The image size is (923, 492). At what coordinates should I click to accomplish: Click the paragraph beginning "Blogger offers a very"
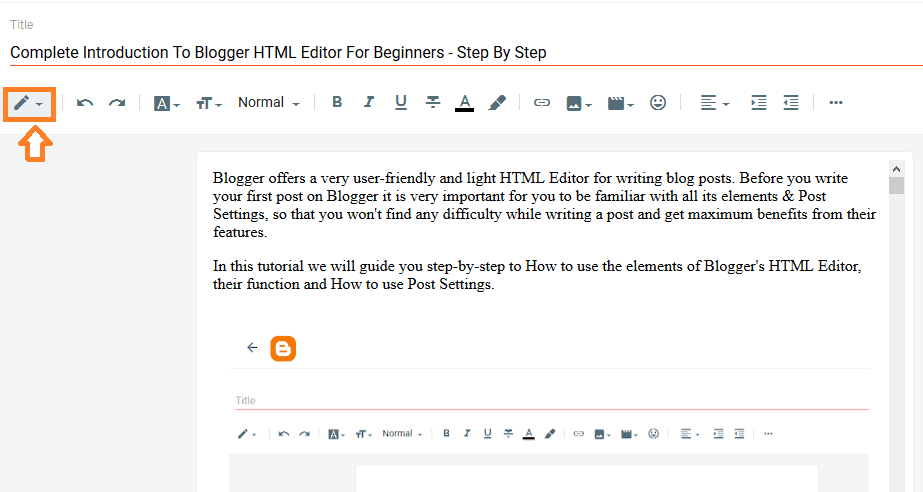(544, 205)
